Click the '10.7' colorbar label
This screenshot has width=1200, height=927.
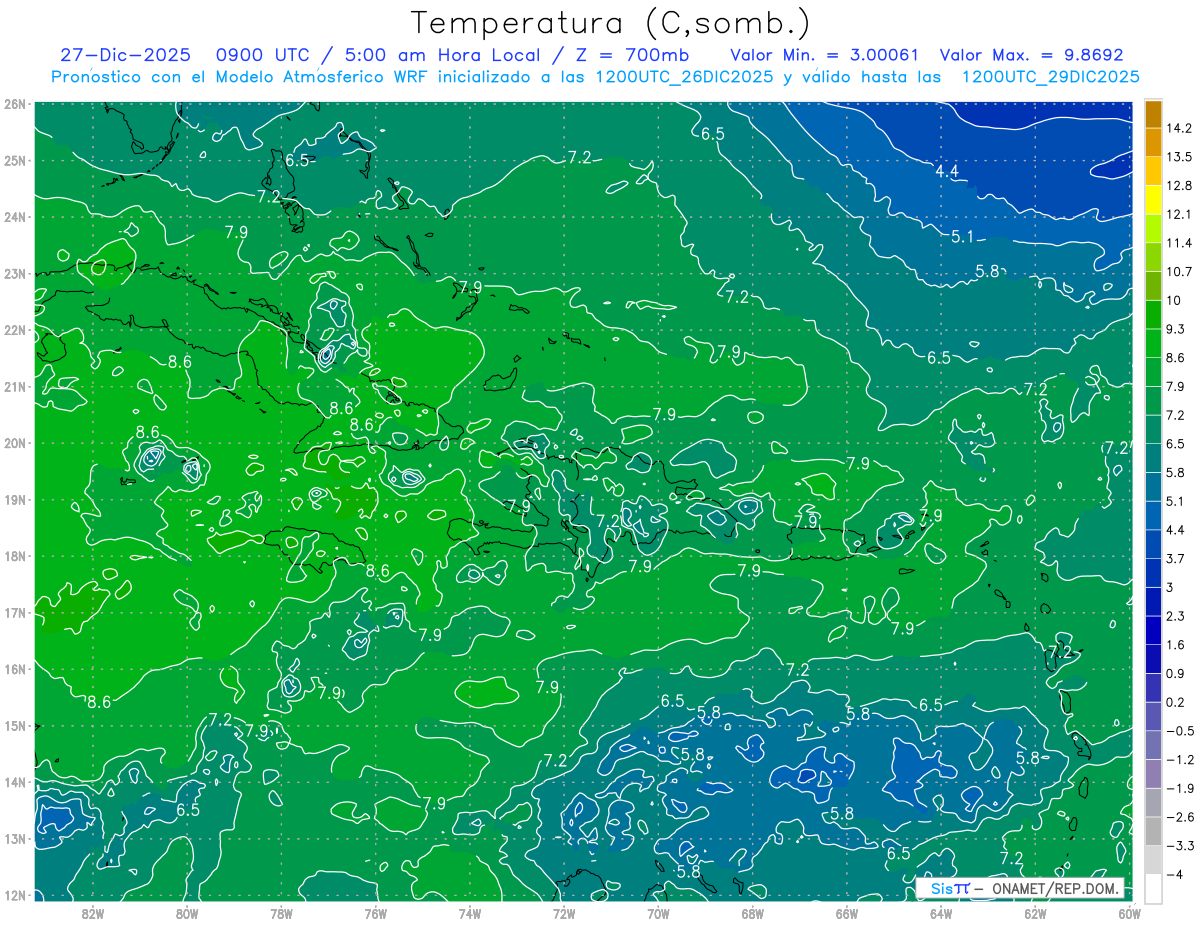click(1179, 272)
